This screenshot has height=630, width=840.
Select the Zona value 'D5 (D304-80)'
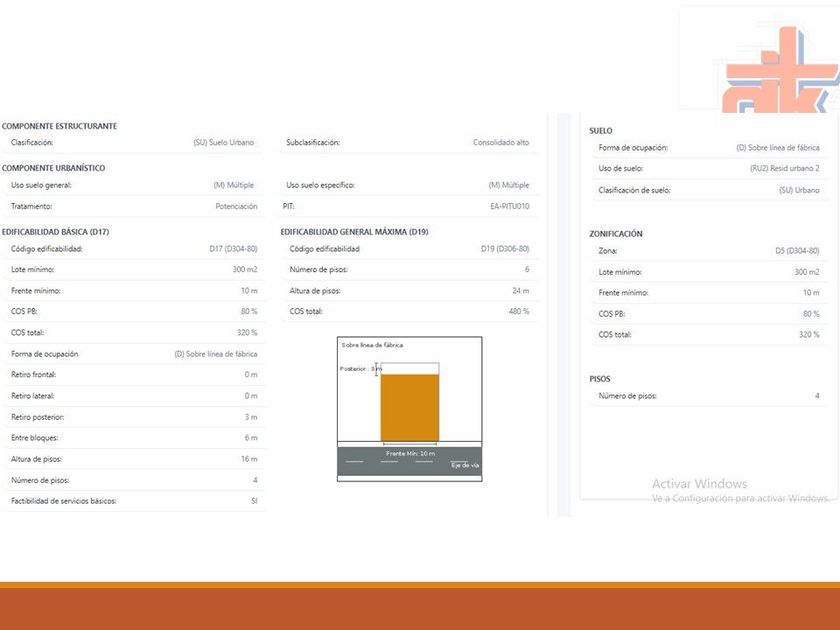click(797, 251)
